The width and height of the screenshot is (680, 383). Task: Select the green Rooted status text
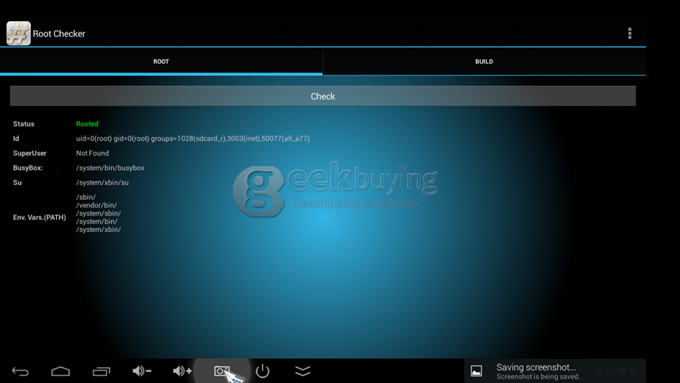point(87,124)
